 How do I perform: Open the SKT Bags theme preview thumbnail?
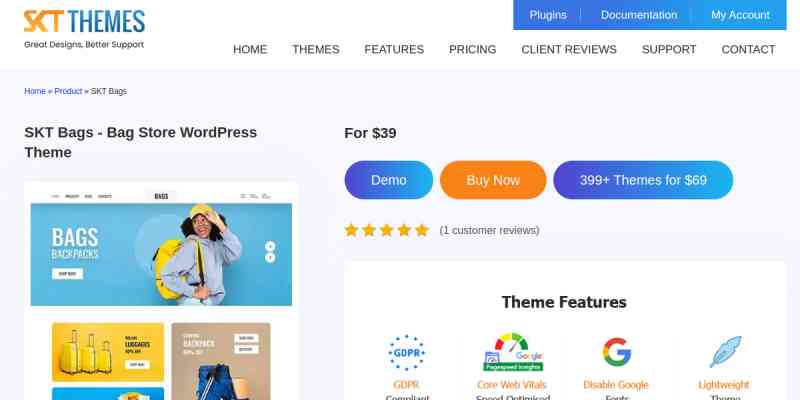(161, 291)
